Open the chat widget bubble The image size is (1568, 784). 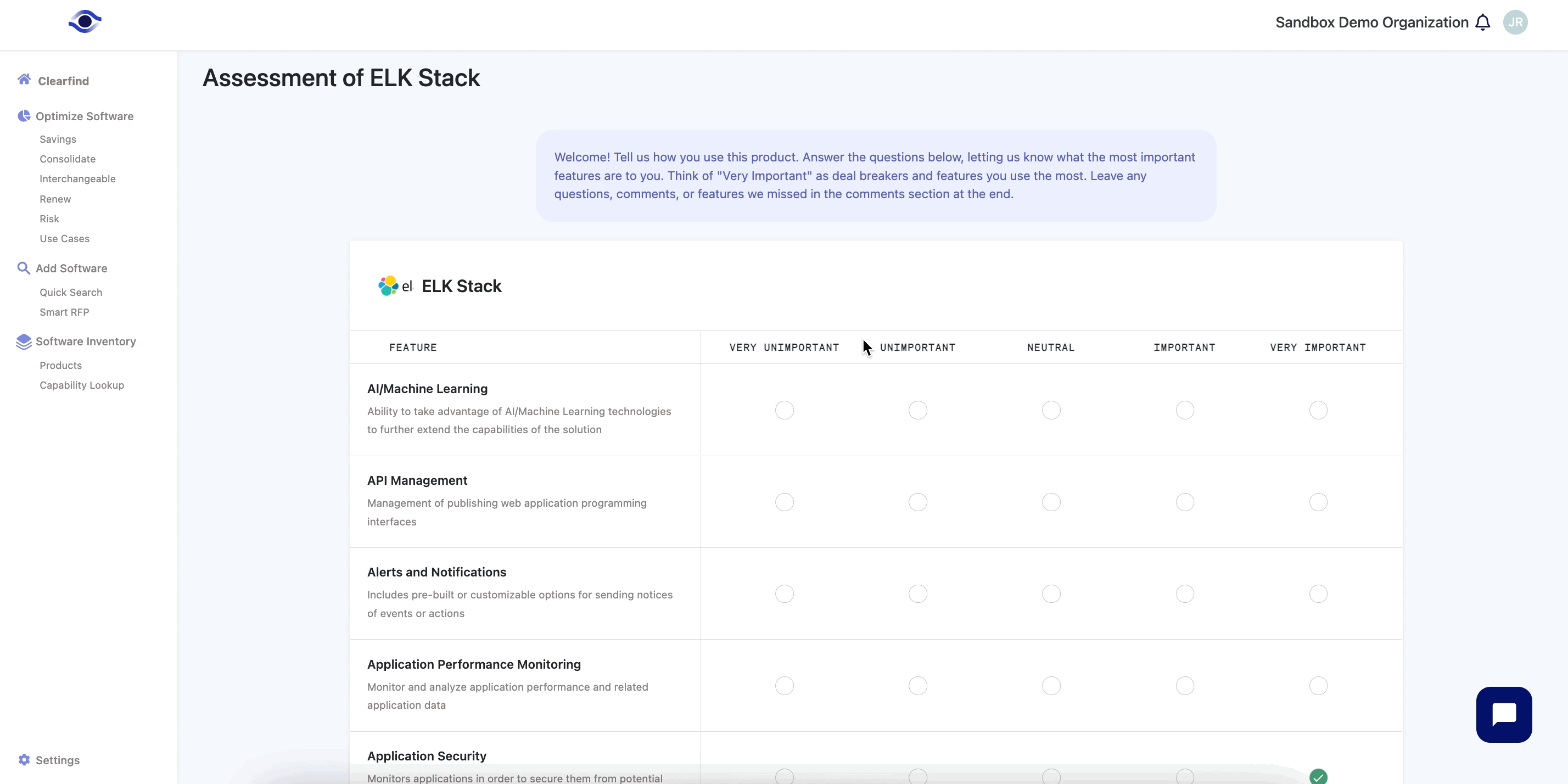[1503, 715]
